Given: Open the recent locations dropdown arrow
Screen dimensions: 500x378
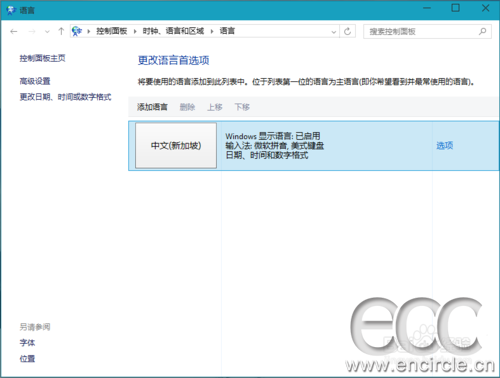Looking at the screenshot, I should point(47,32).
